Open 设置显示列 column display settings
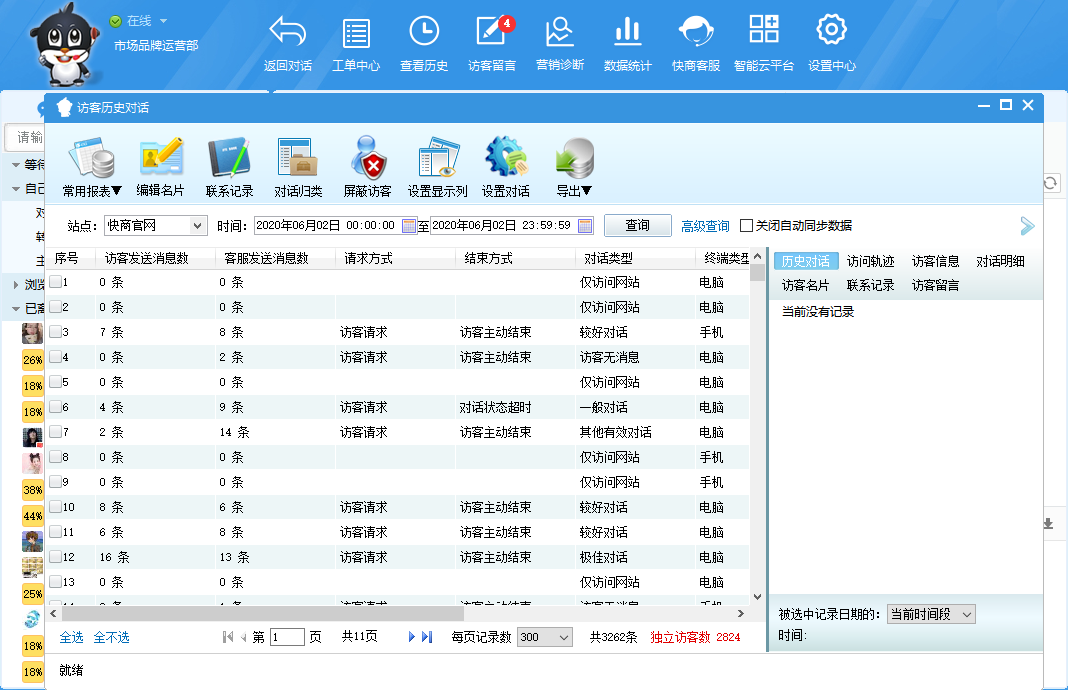 coord(437,165)
